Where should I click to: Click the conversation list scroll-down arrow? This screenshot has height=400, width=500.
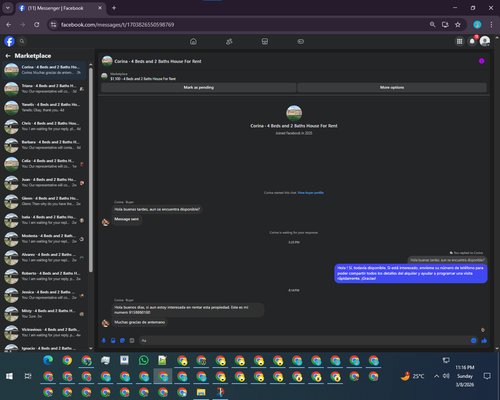91,349
